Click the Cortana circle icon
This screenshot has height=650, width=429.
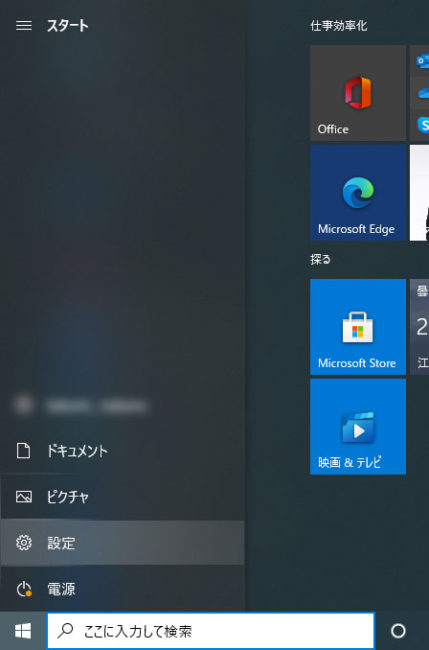[398, 631]
